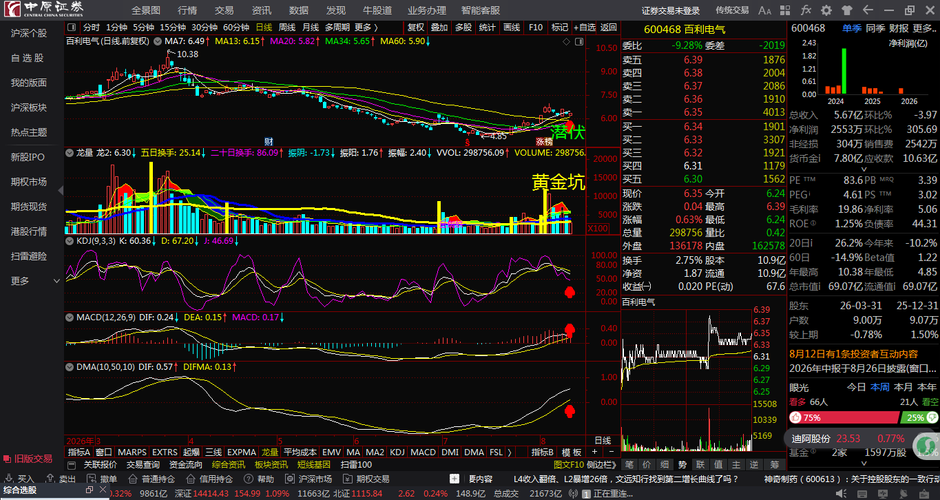Click the diamond icon at chart top-right

(567, 42)
